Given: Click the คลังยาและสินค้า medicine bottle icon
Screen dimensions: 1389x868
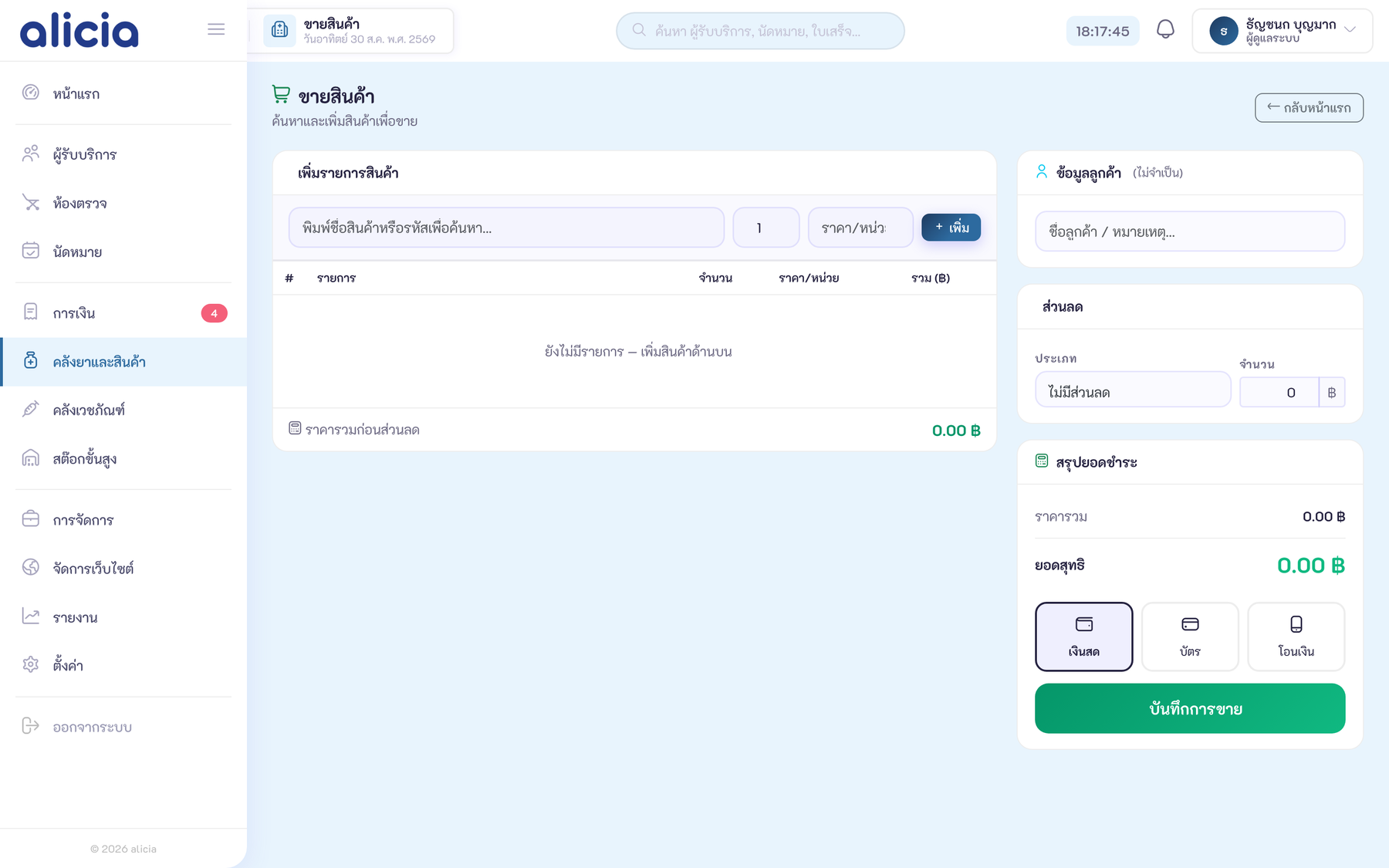Looking at the screenshot, I should point(31,360).
